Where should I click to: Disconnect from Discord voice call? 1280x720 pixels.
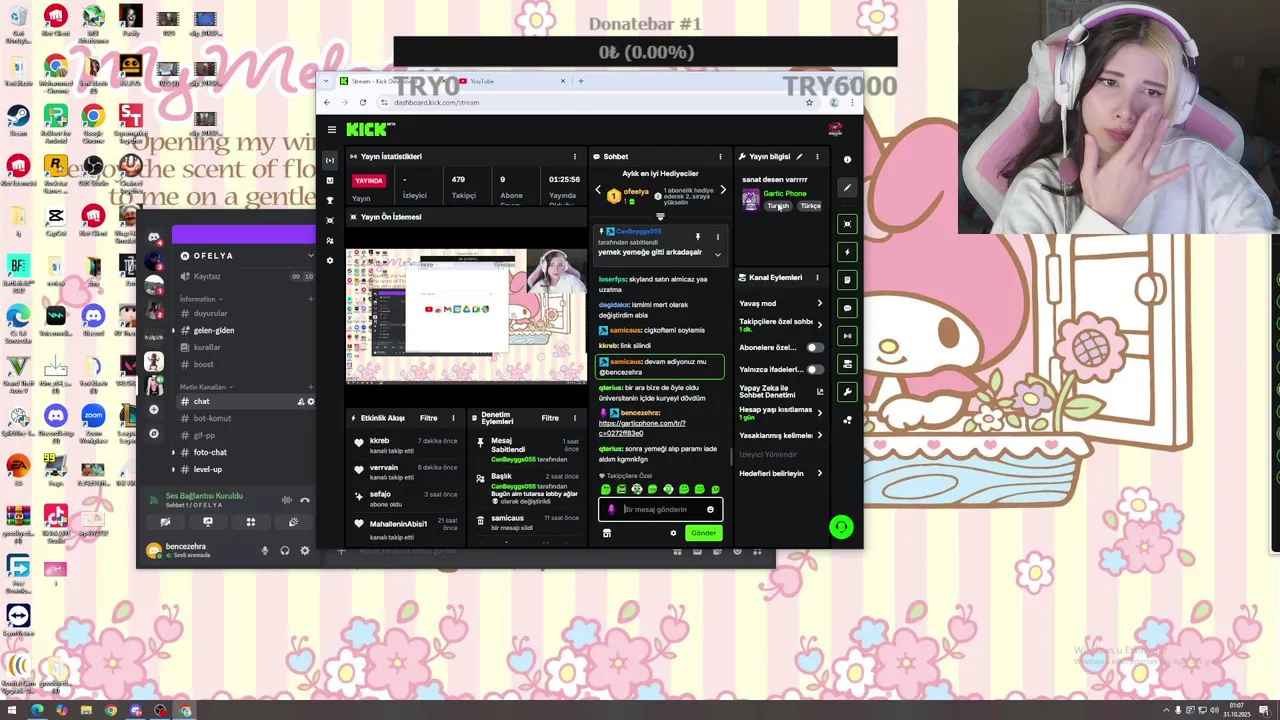coord(305,500)
